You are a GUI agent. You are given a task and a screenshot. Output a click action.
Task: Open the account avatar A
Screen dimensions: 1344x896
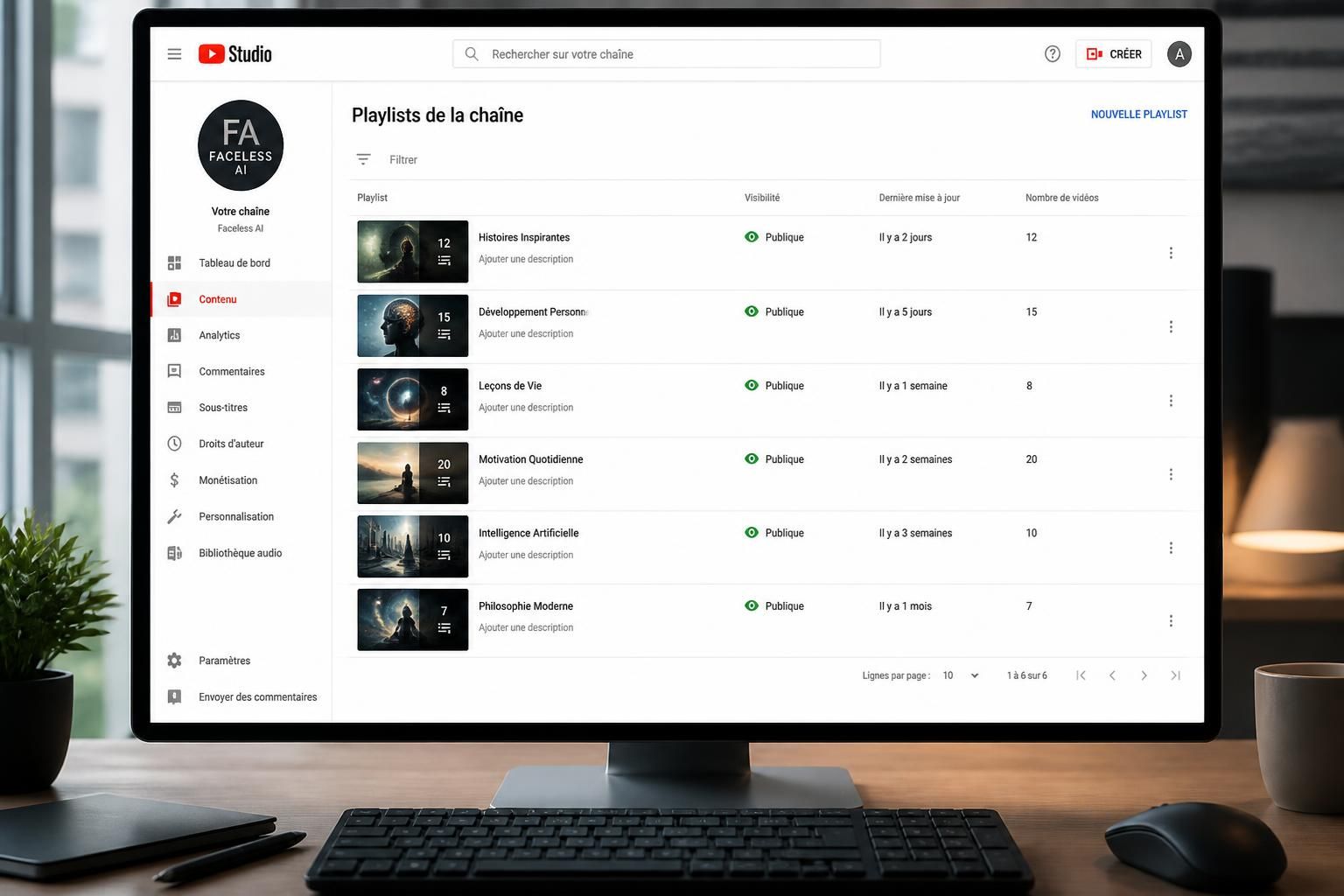pyautogui.click(x=1179, y=54)
